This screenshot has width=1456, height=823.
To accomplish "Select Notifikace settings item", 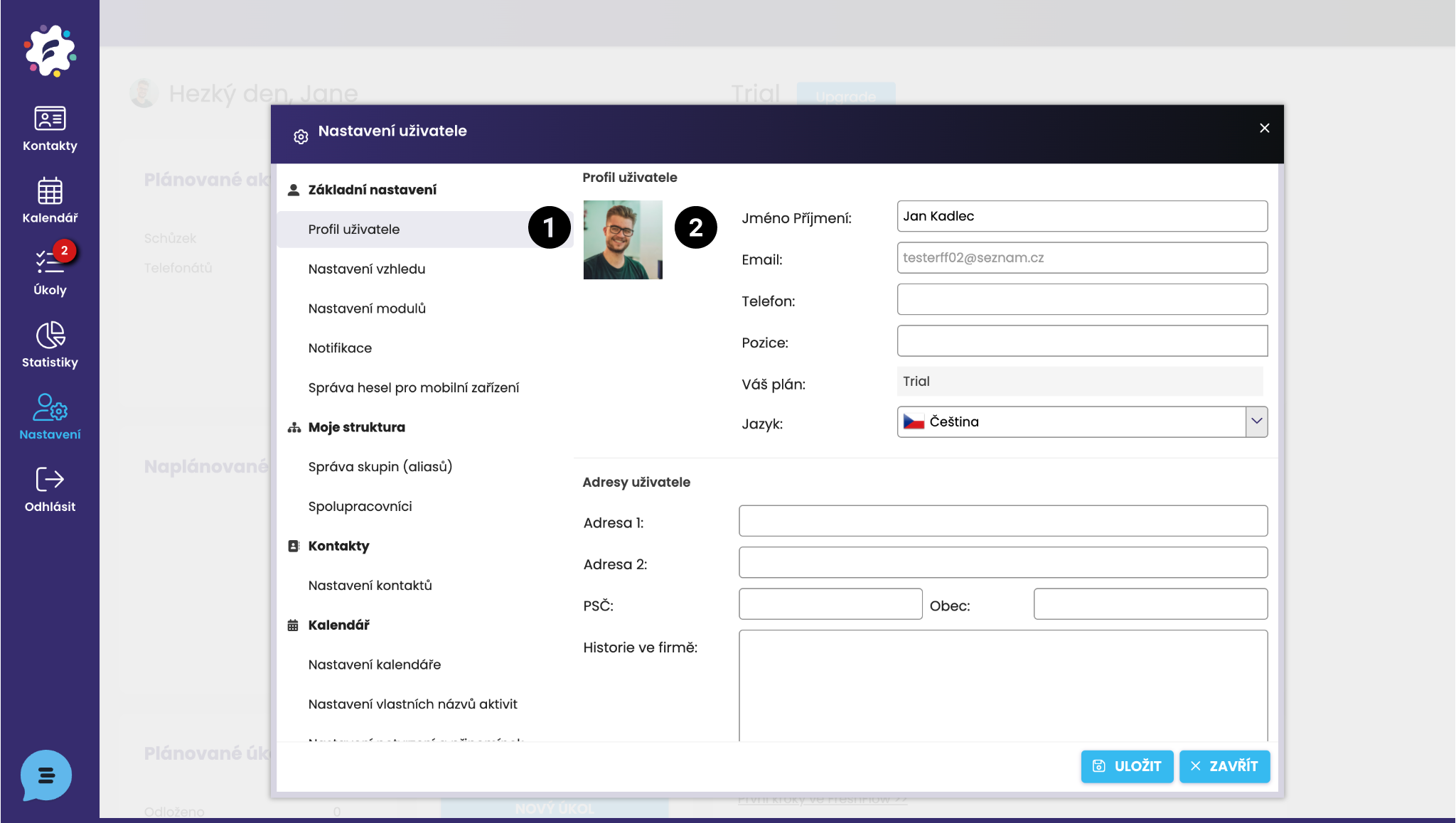I will 340,348.
